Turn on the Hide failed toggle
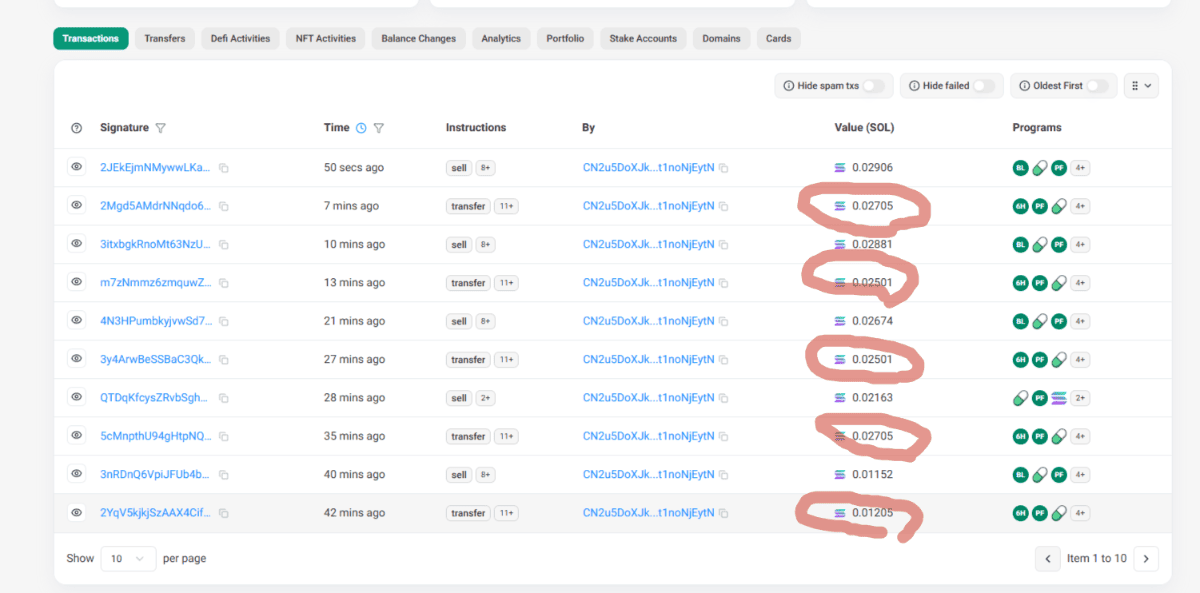 pos(984,86)
